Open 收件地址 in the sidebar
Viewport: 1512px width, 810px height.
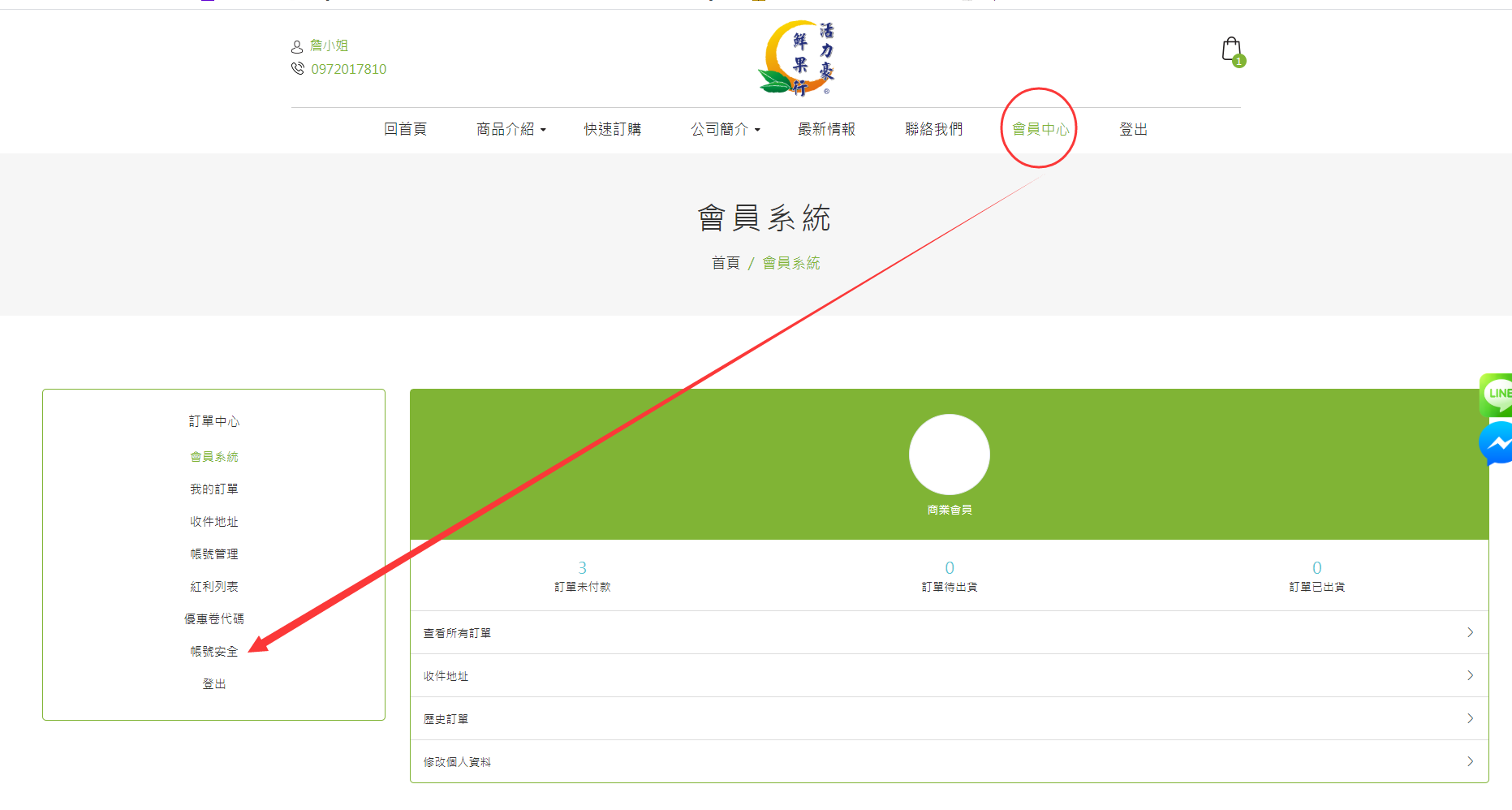coord(214,522)
